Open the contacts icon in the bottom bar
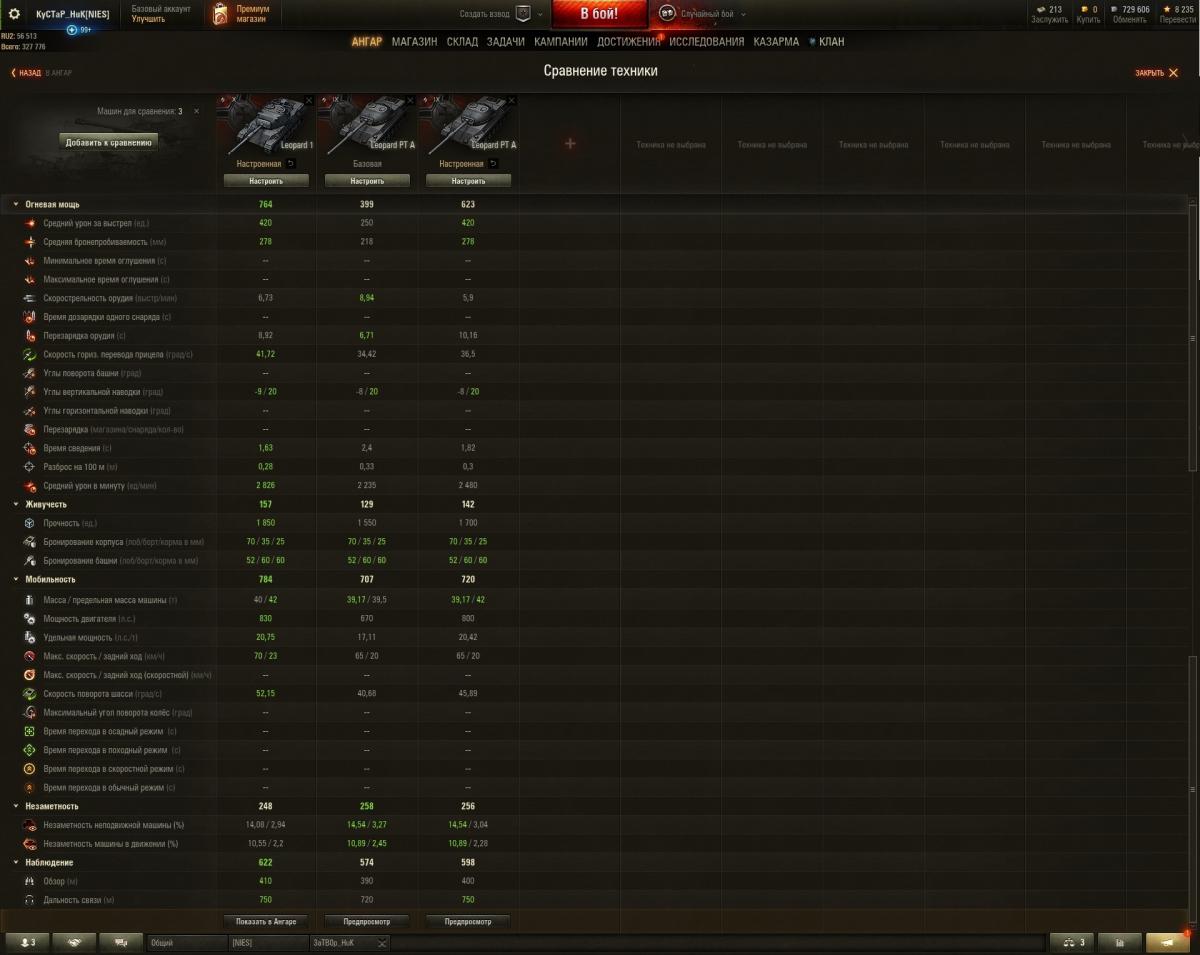 pos(28,942)
